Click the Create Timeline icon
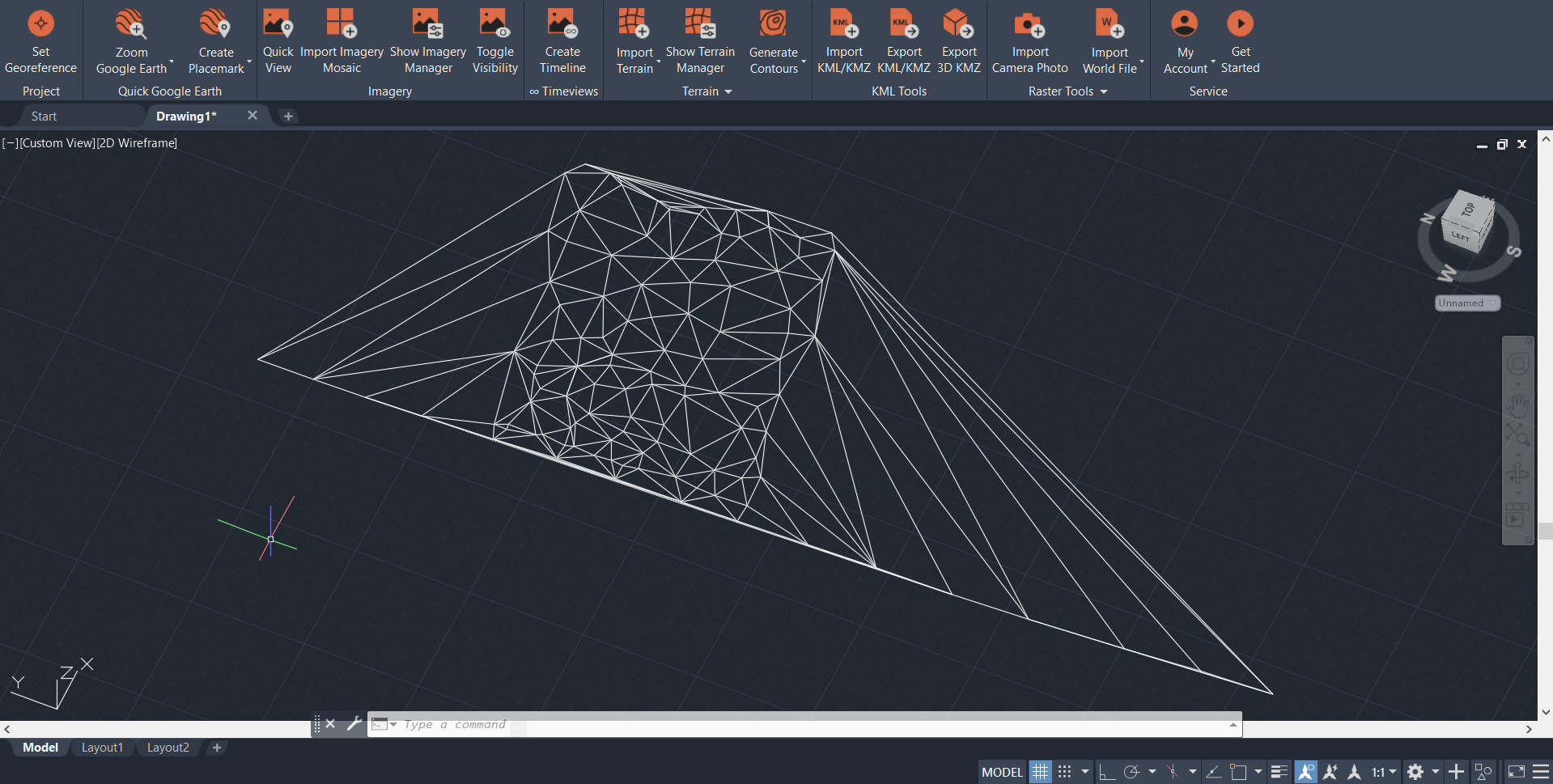The image size is (1553, 784). (x=562, y=23)
